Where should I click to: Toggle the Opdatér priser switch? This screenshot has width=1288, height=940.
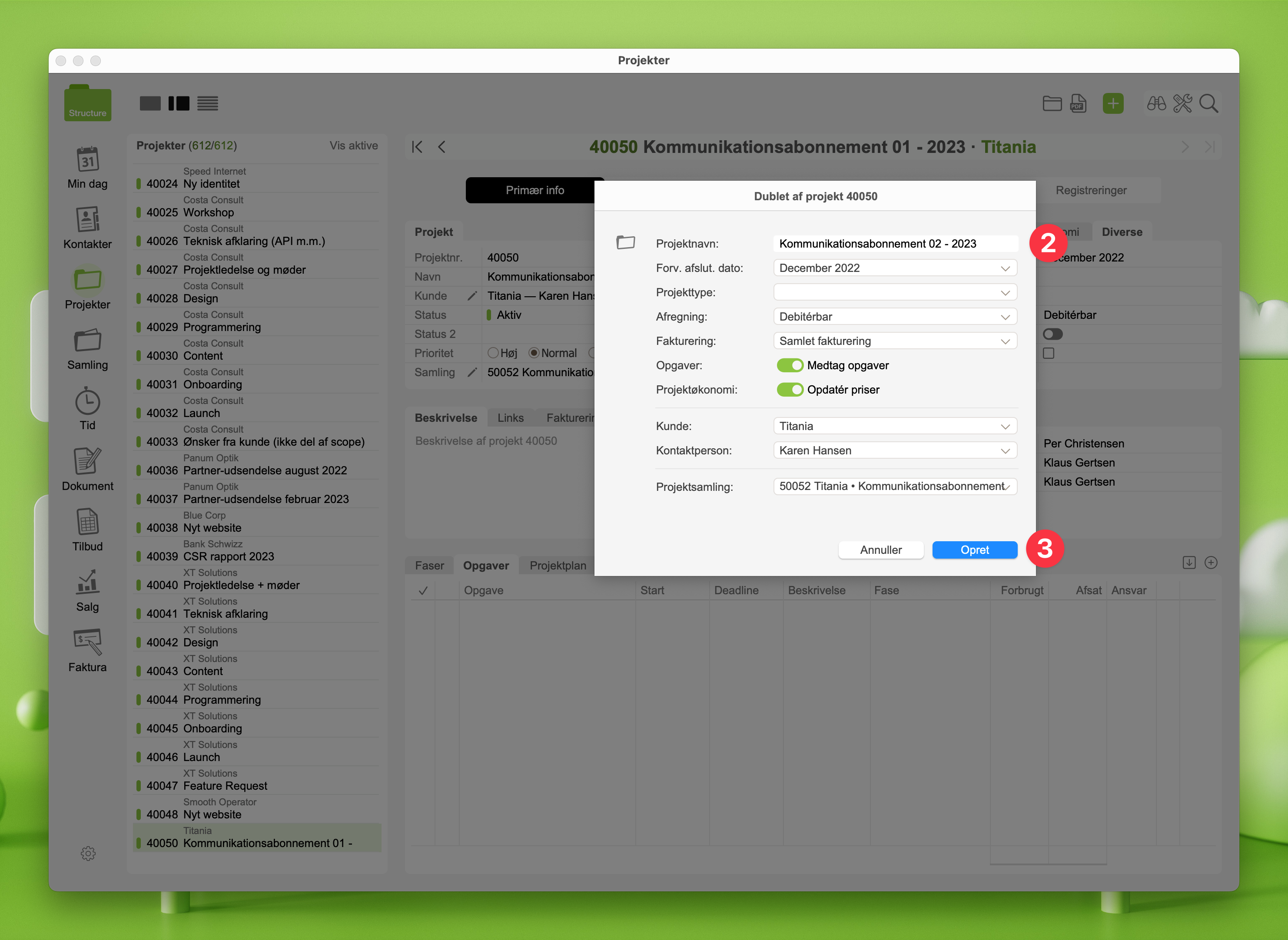[x=790, y=390]
